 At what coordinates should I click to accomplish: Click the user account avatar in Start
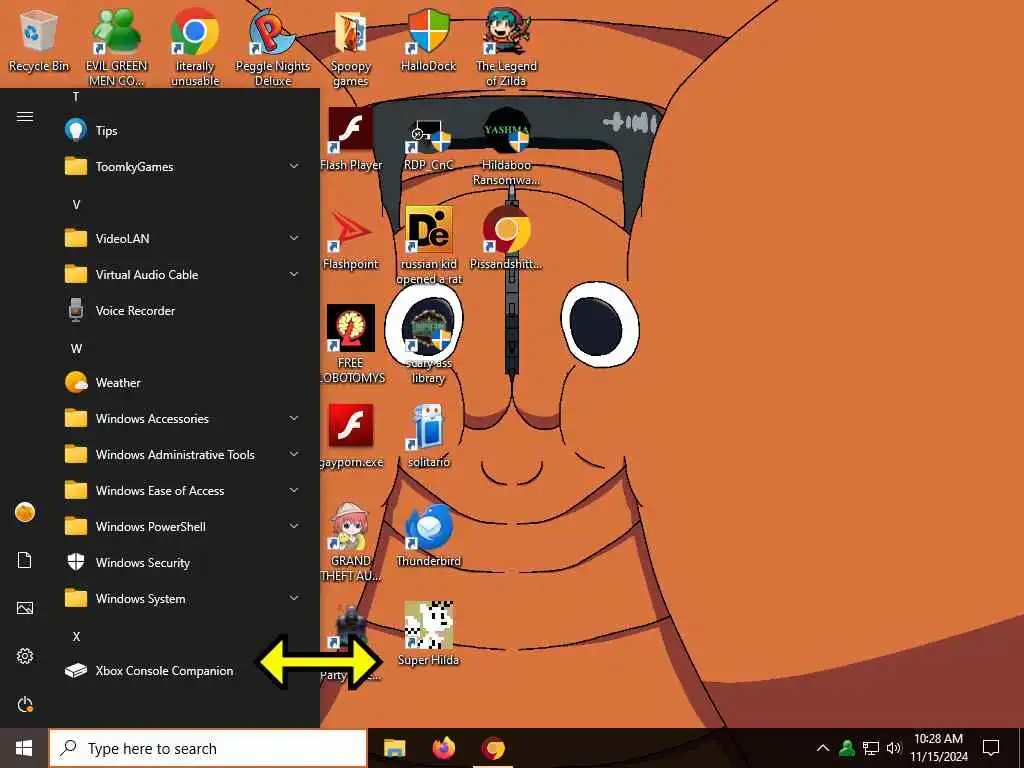(25, 512)
